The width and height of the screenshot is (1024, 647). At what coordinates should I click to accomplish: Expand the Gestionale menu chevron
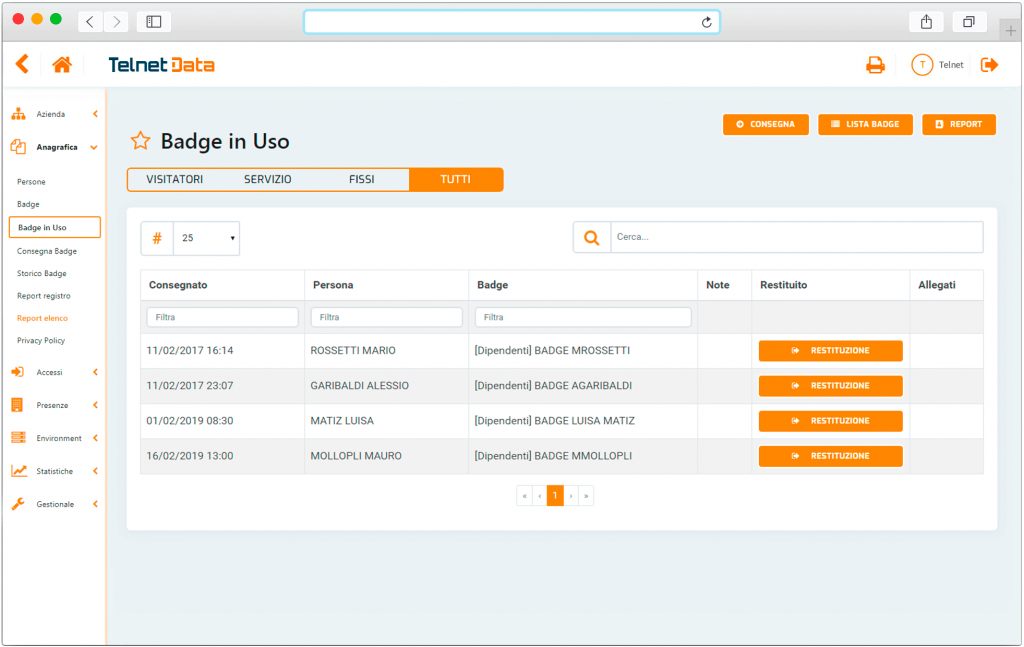click(x=95, y=504)
